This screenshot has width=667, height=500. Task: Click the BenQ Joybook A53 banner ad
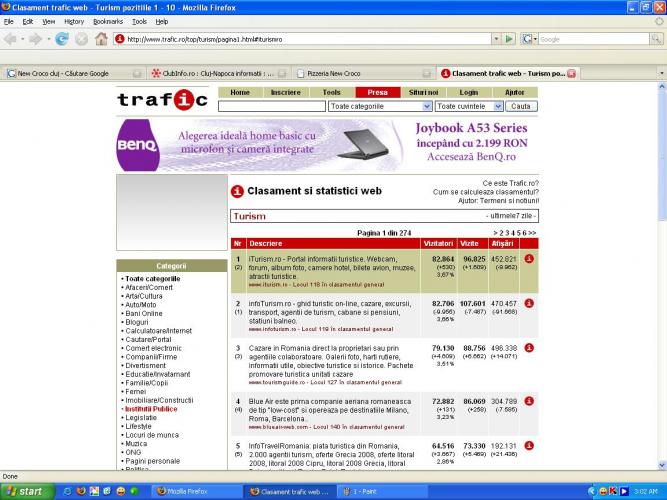[x=327, y=144]
